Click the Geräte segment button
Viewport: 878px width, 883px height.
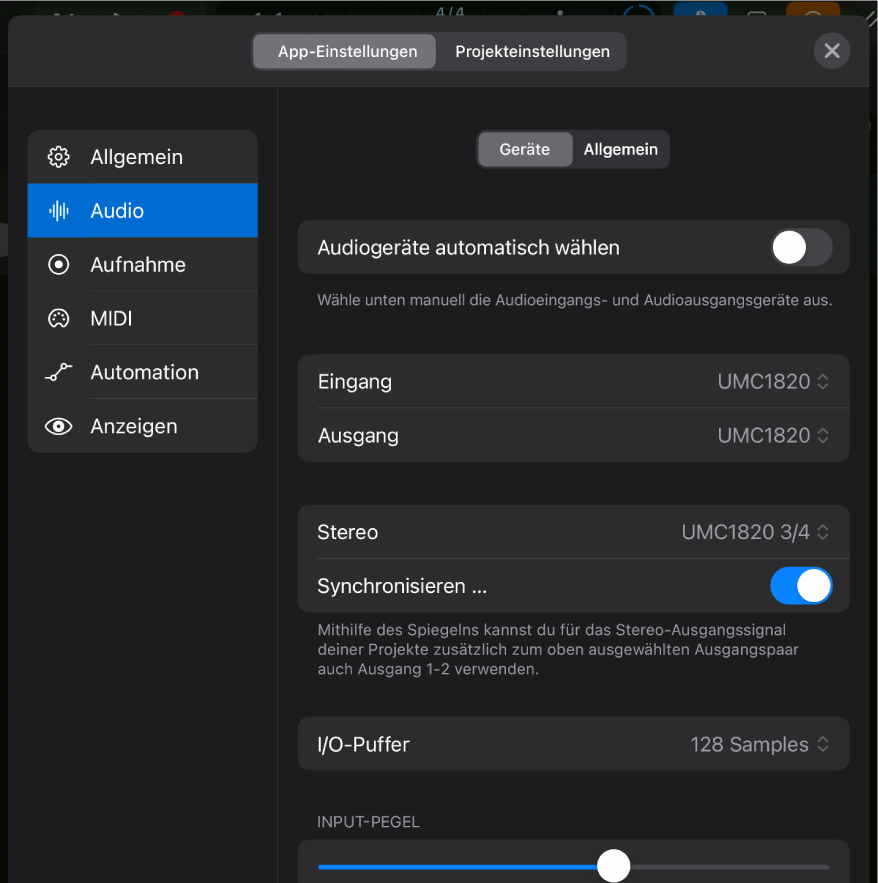[x=525, y=149]
